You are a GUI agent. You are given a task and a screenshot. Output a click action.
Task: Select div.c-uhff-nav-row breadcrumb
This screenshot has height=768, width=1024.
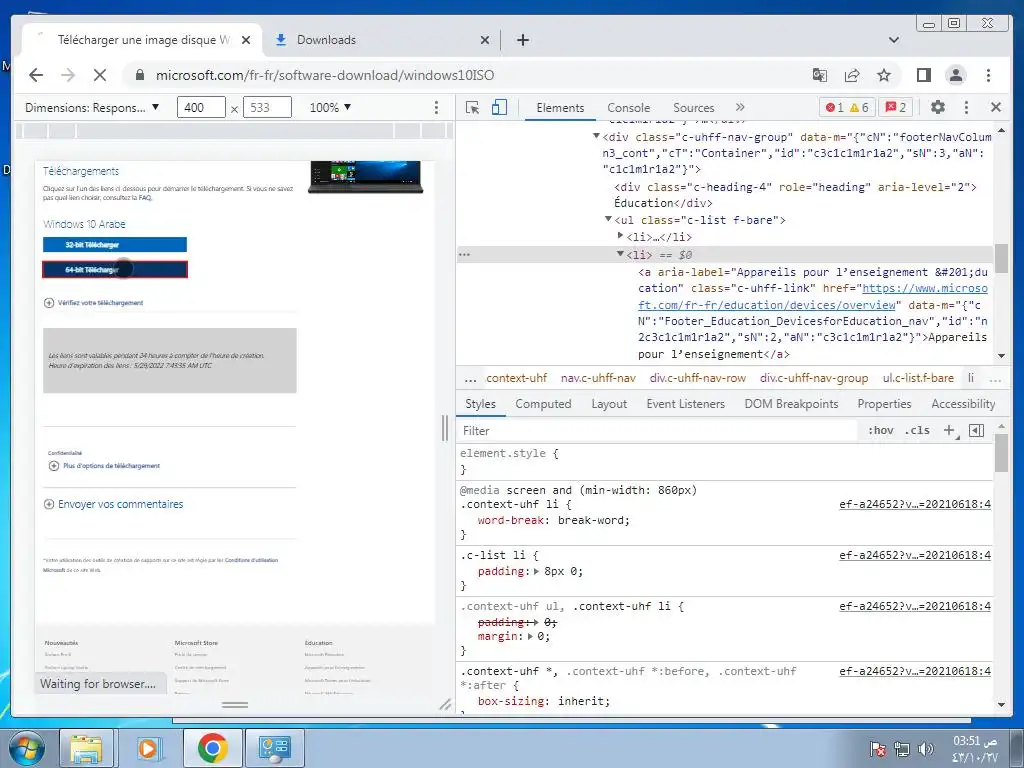tap(697, 378)
